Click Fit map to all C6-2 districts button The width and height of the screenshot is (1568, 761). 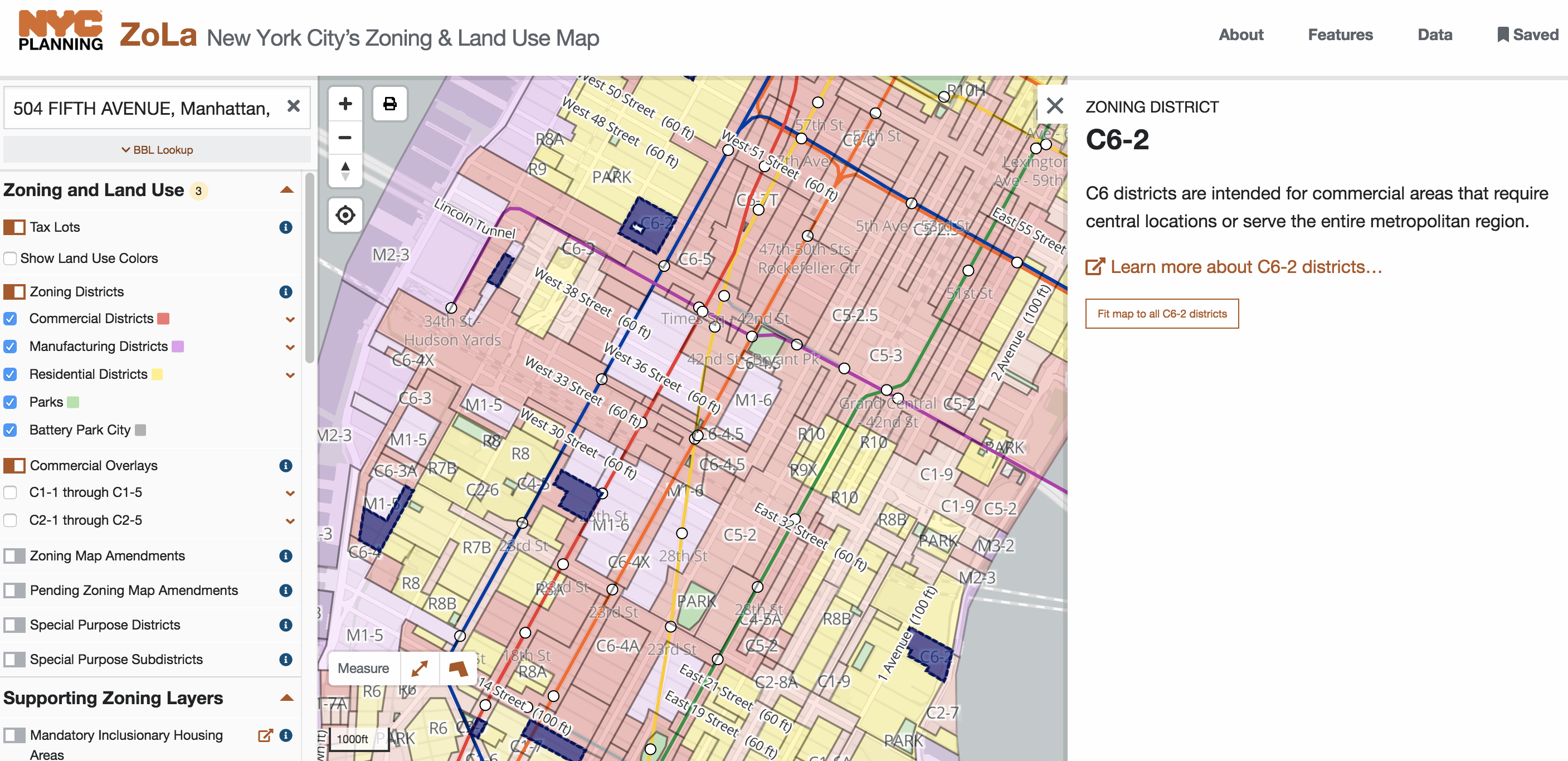click(x=1162, y=313)
